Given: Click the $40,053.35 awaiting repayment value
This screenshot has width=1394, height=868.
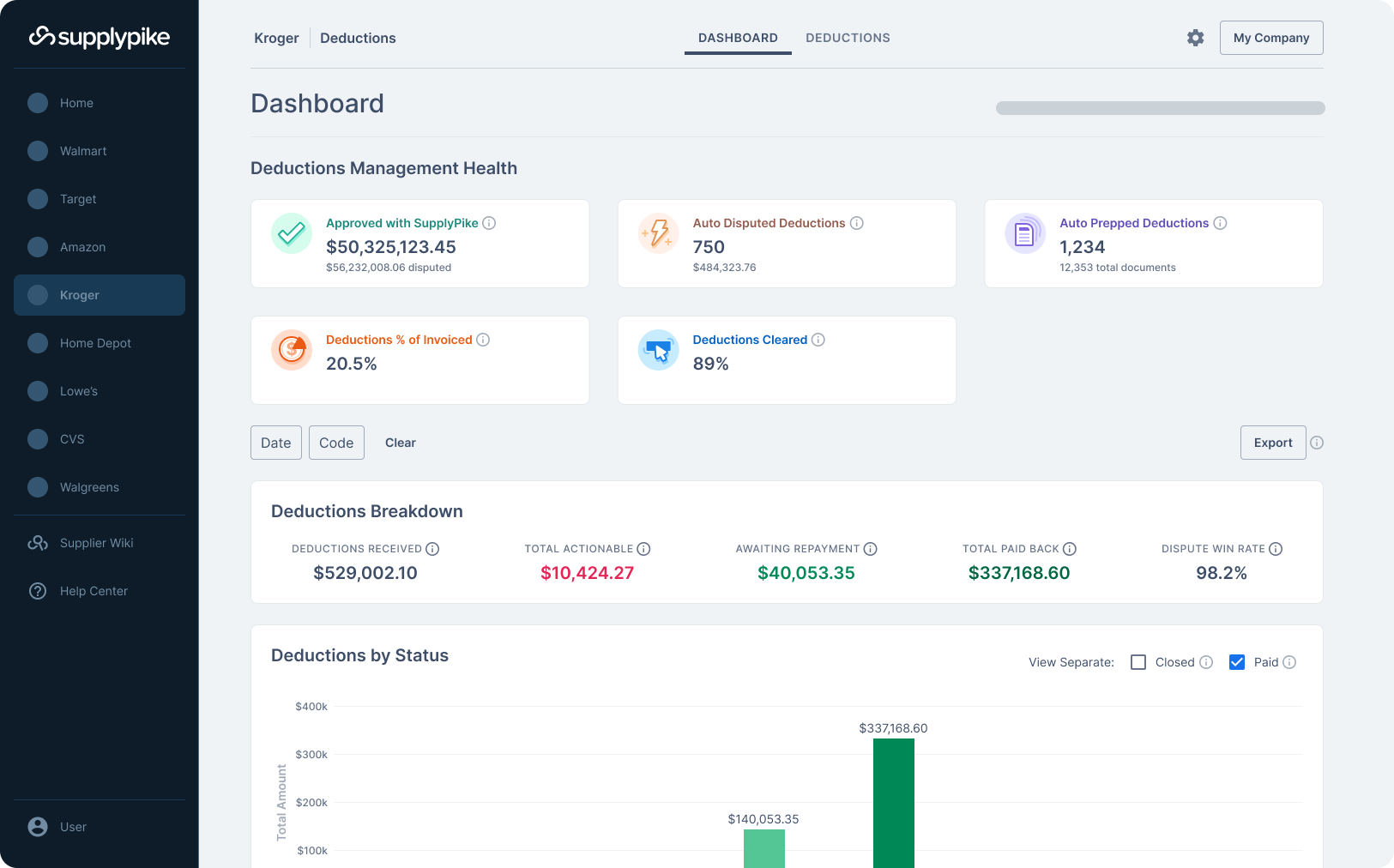Looking at the screenshot, I should 806,573.
